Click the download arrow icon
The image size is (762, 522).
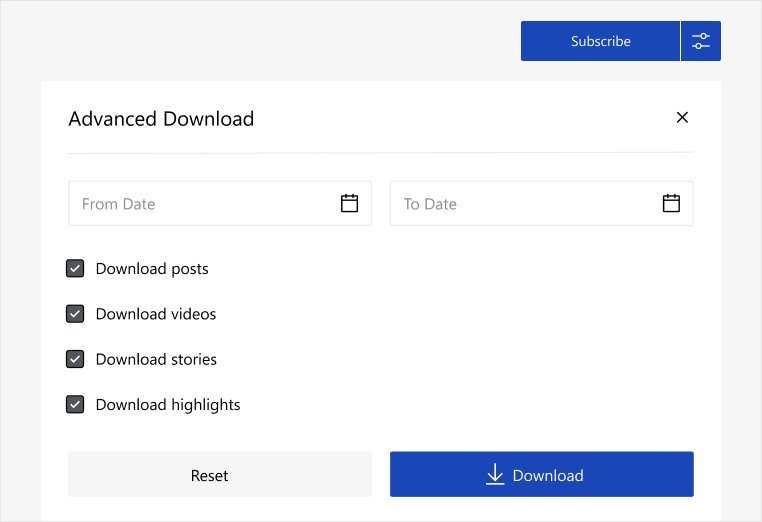495,475
